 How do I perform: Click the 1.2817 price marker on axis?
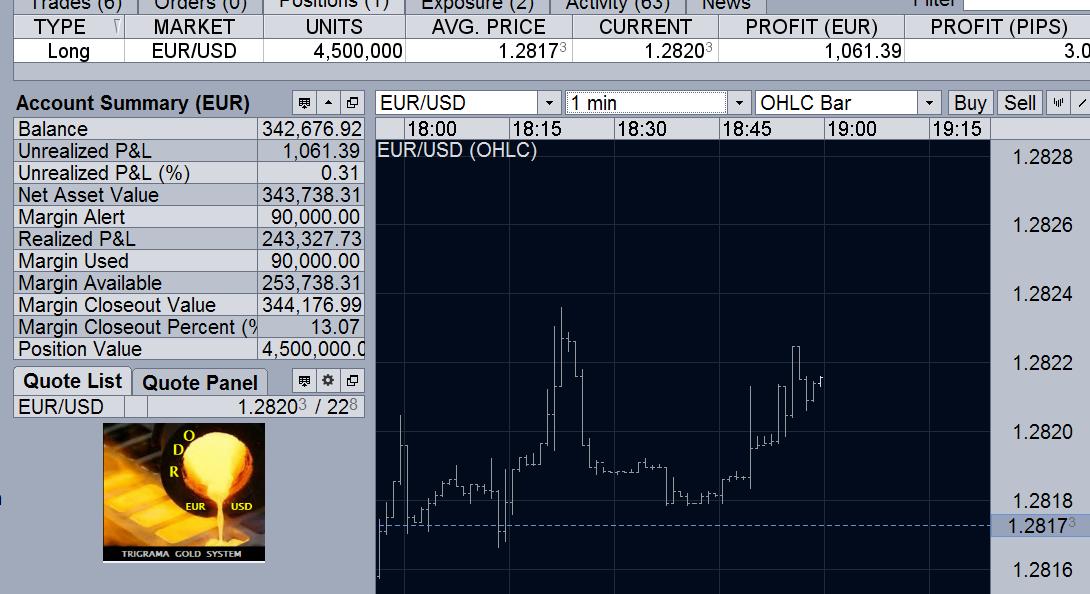1041,526
